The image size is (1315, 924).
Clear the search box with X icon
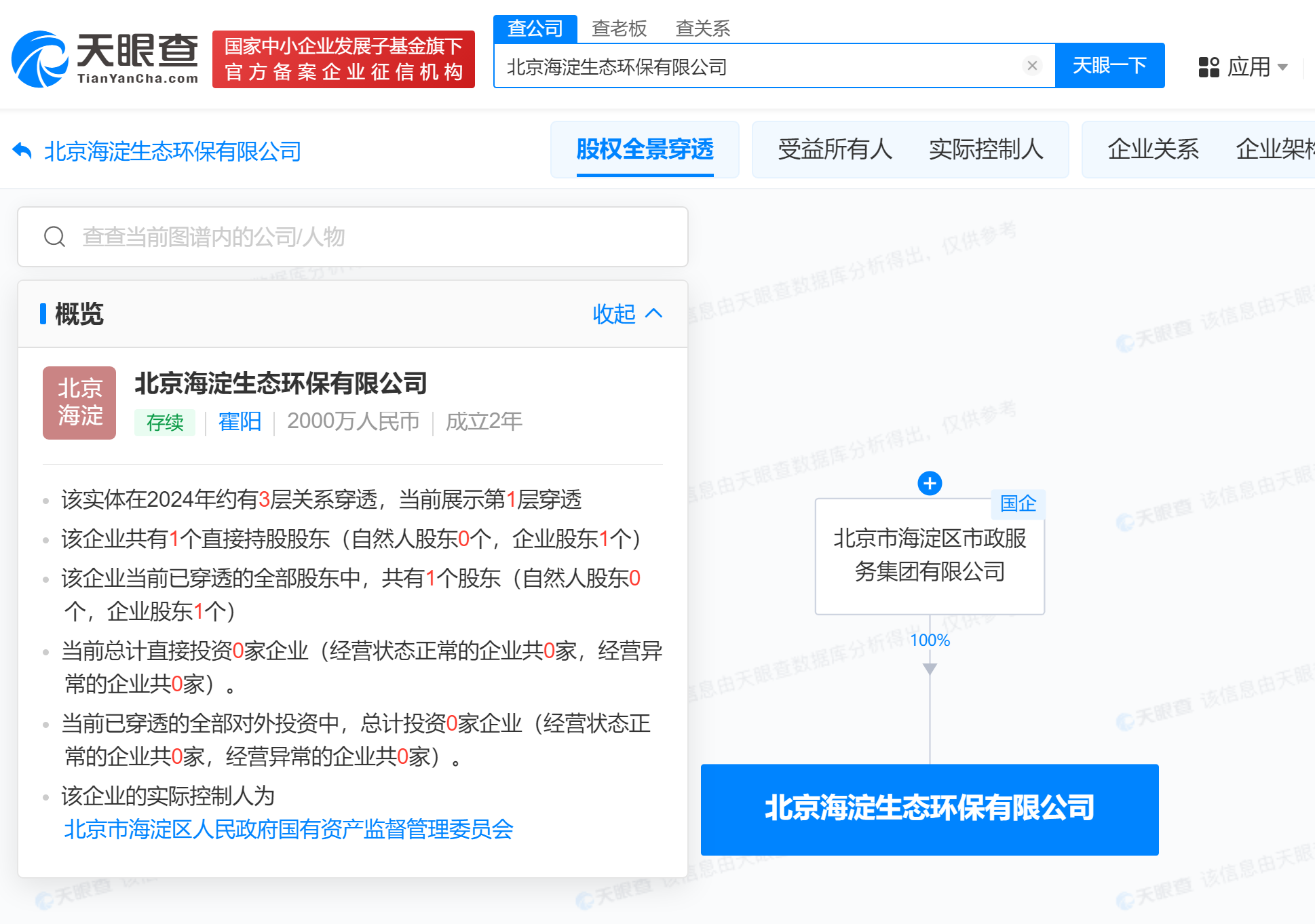click(x=1032, y=66)
